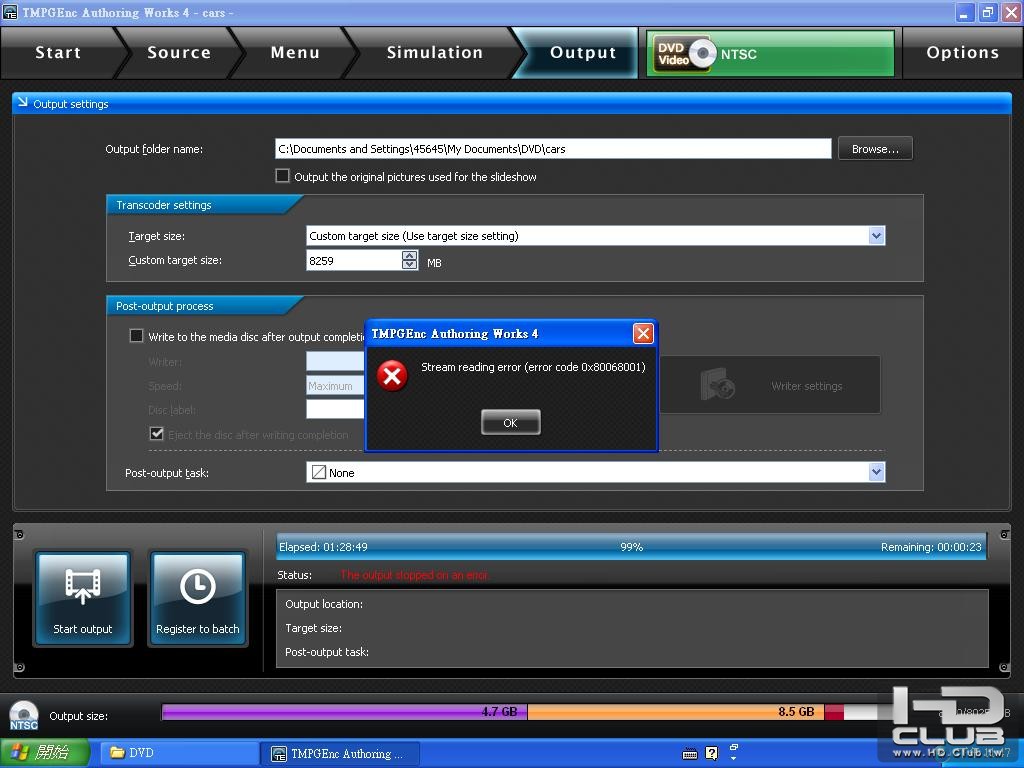Image resolution: width=1024 pixels, height=768 pixels.
Task: Click the output progress bar at 99%
Action: click(631, 547)
